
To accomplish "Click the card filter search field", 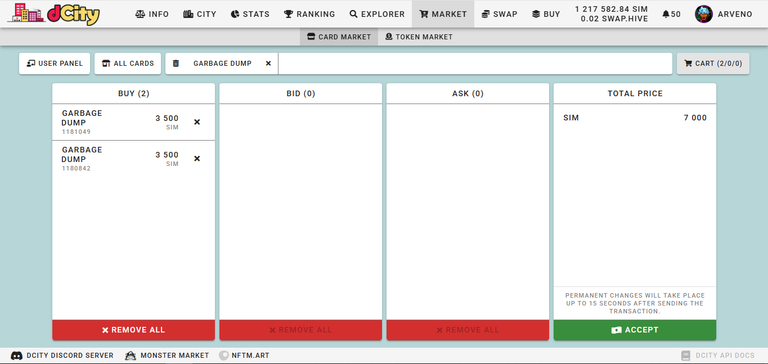I will tap(475, 64).
